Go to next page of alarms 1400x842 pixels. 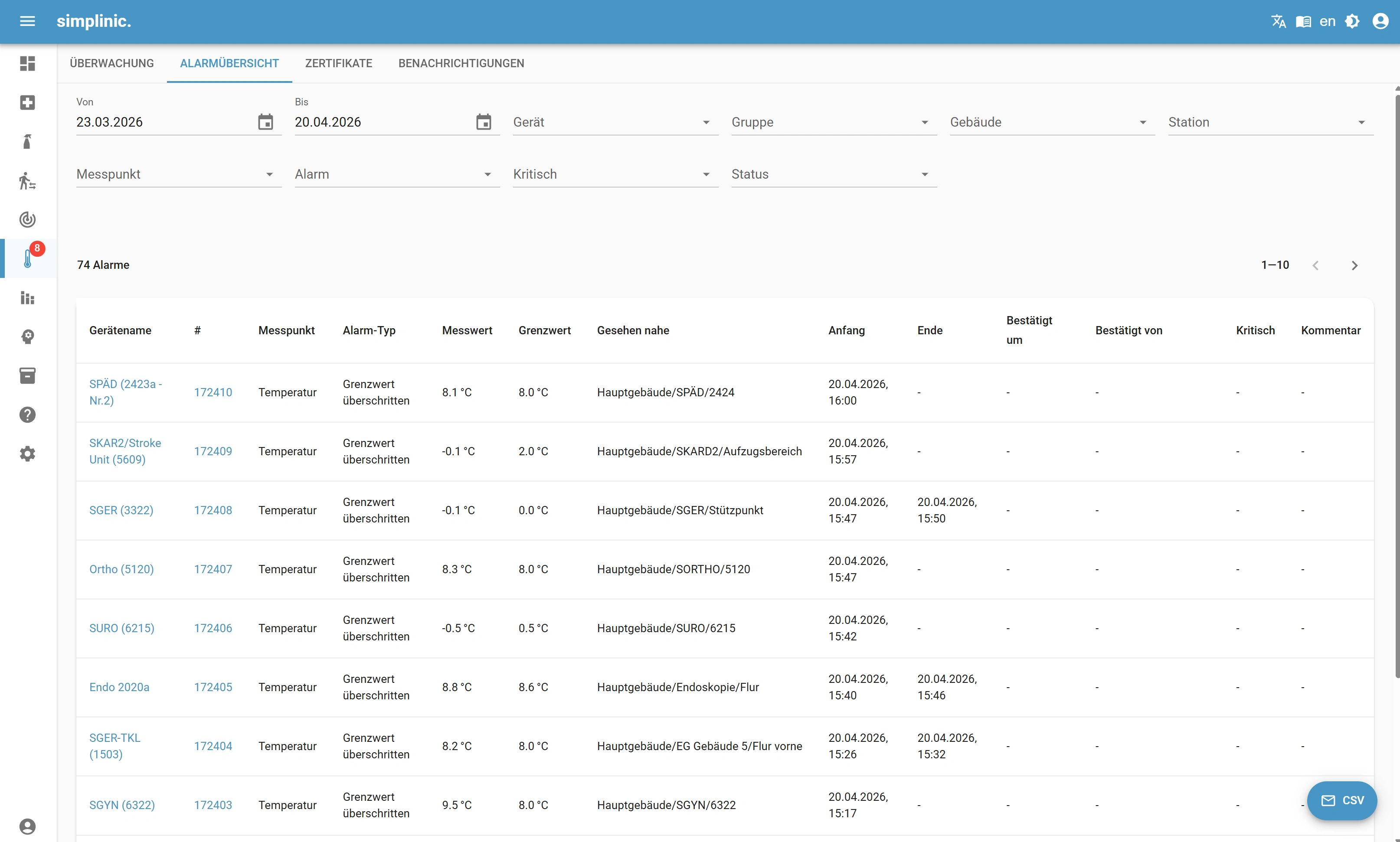(x=1354, y=265)
